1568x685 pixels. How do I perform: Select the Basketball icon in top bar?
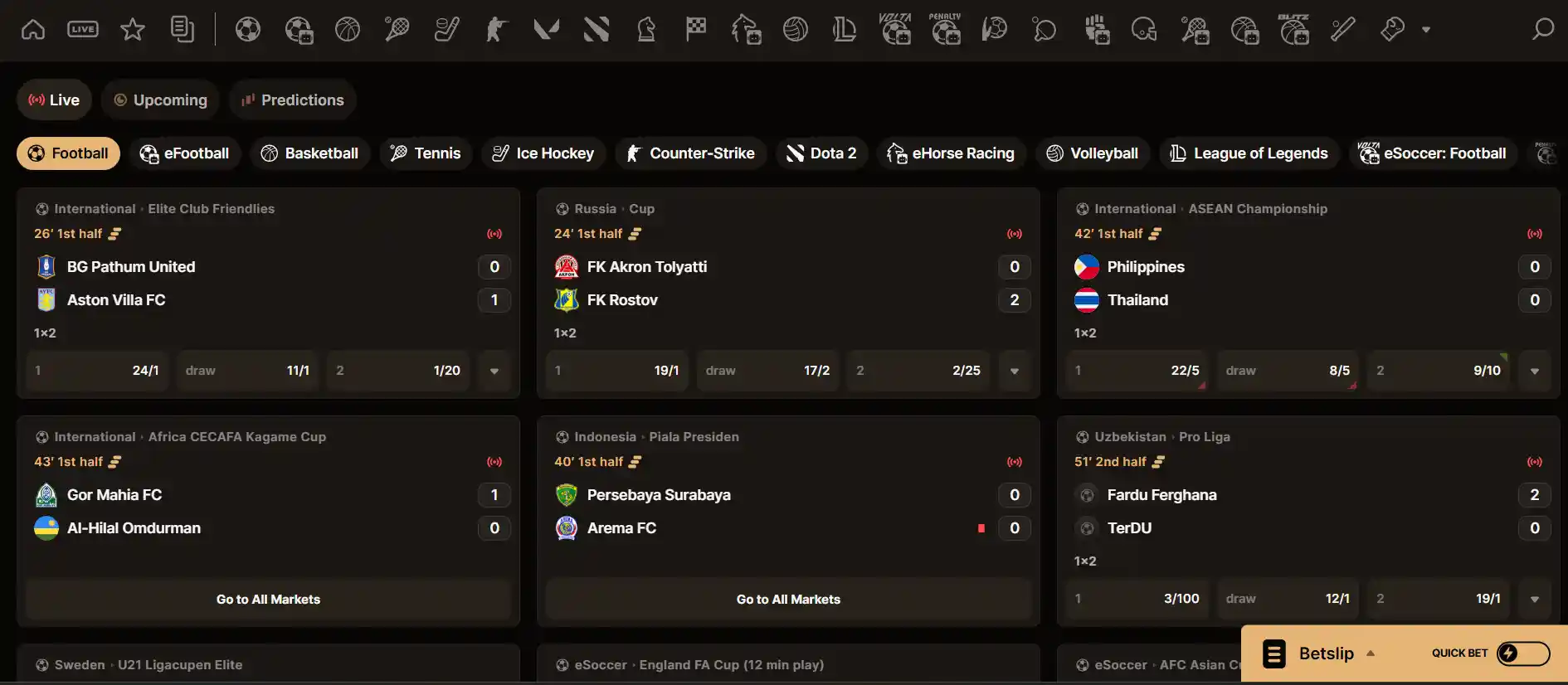pos(348,30)
